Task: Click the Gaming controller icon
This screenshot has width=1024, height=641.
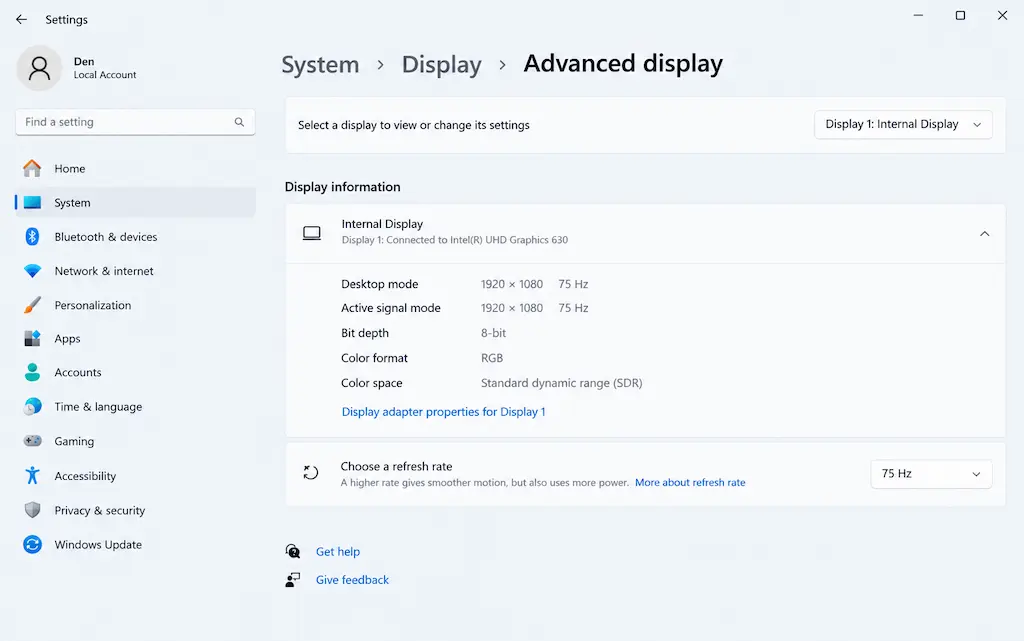Action: pyautogui.click(x=32, y=441)
